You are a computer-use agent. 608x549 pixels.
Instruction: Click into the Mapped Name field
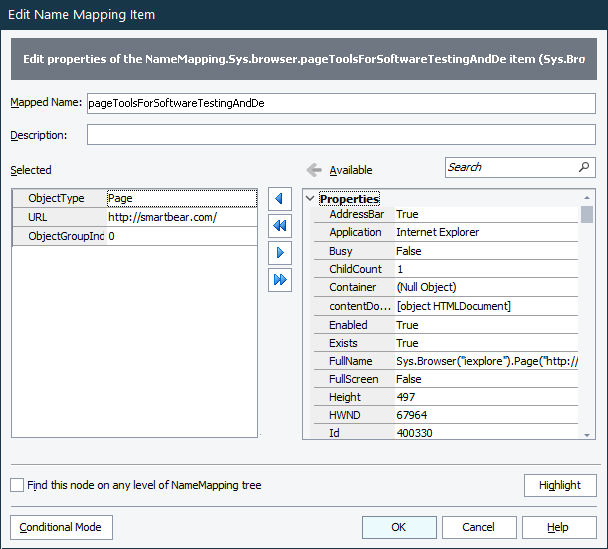coord(340,102)
